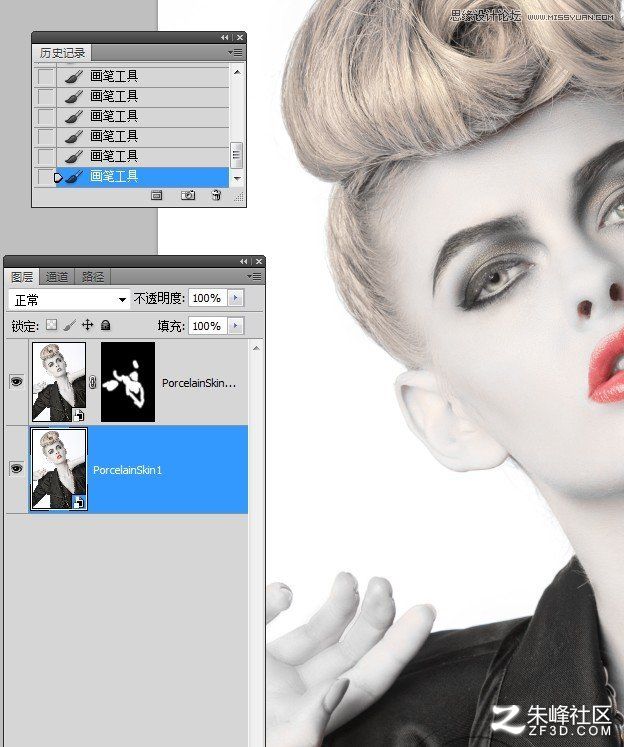Collapse History panel with double-arrow icon
This screenshot has height=747, width=624.
[x=224, y=38]
